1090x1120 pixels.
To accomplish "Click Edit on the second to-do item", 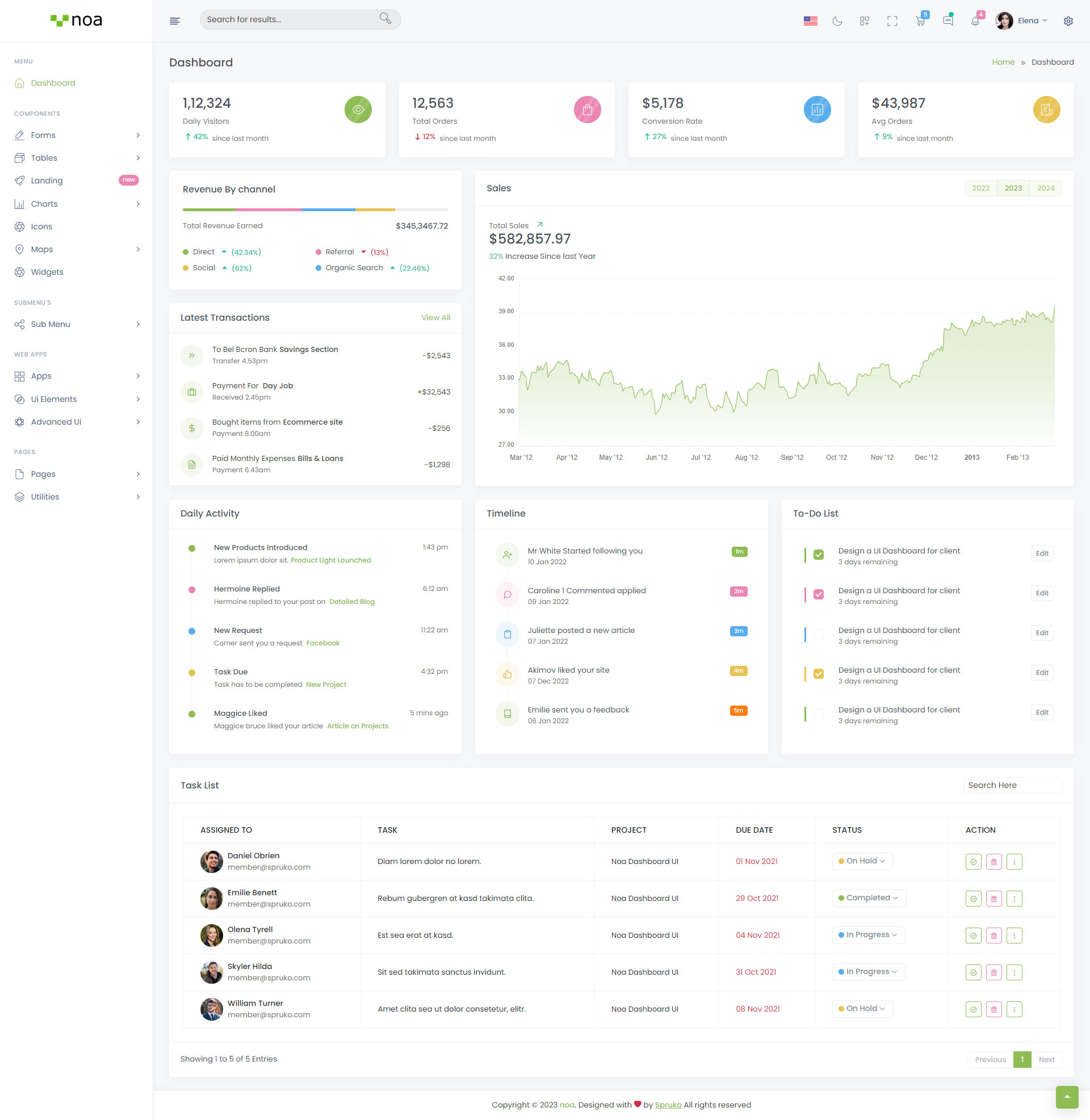I will pyautogui.click(x=1041, y=593).
